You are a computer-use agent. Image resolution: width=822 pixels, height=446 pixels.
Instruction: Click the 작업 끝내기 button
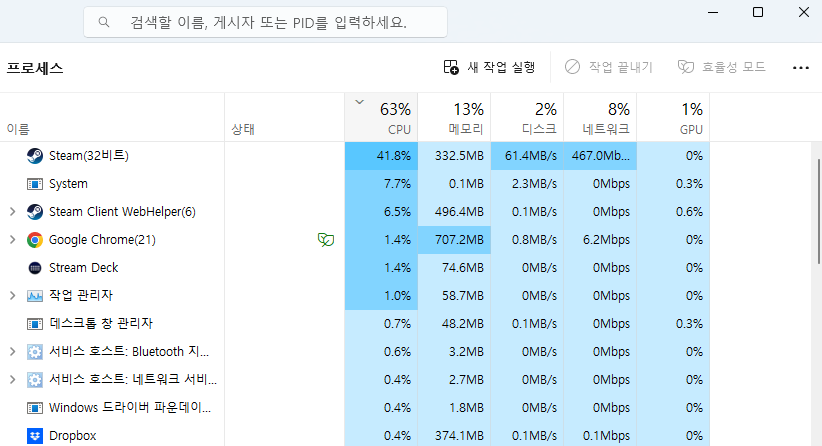(x=608, y=67)
